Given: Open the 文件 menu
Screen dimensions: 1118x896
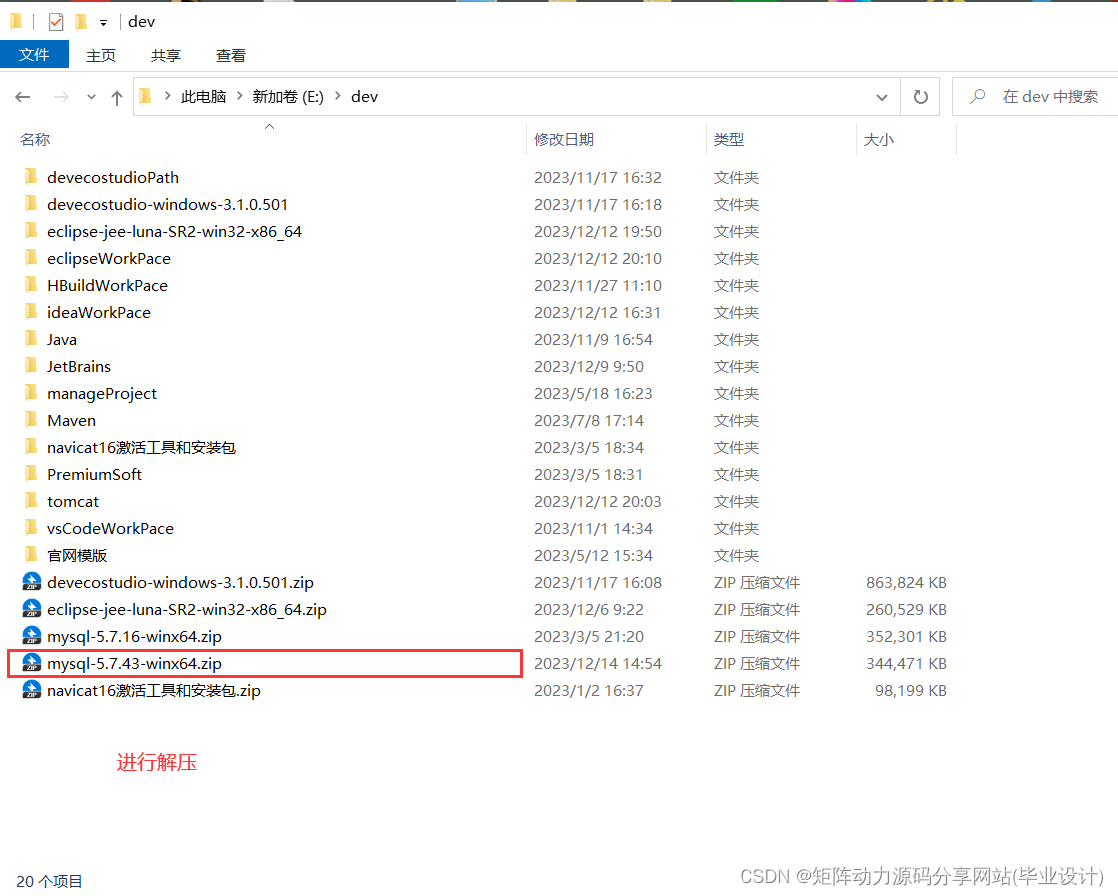Looking at the screenshot, I should [34, 55].
